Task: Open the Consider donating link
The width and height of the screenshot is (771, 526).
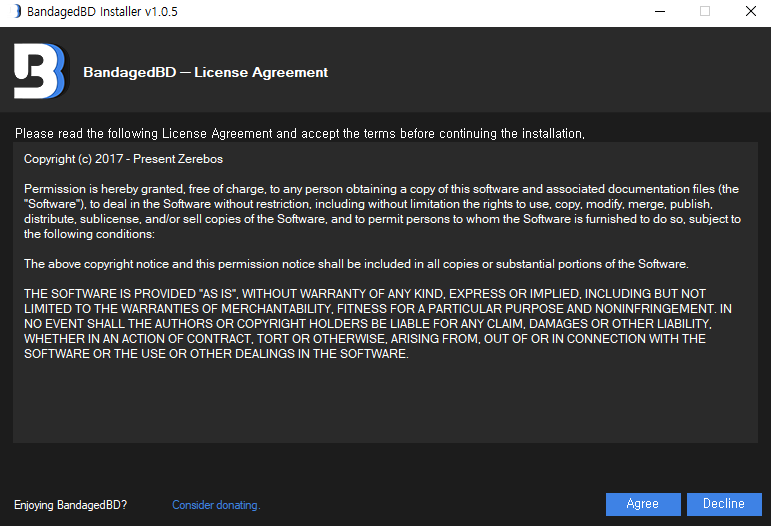Action: click(x=216, y=505)
